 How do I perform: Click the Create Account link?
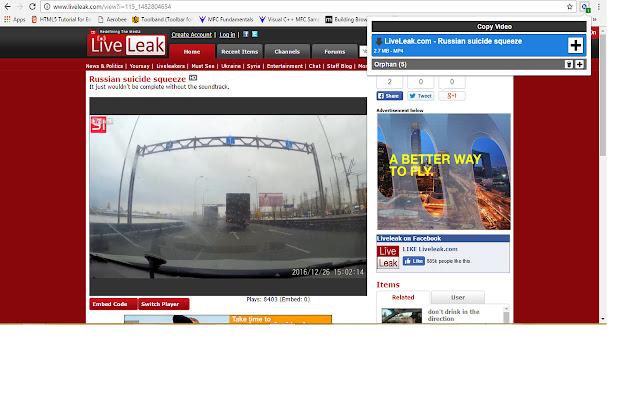point(191,35)
